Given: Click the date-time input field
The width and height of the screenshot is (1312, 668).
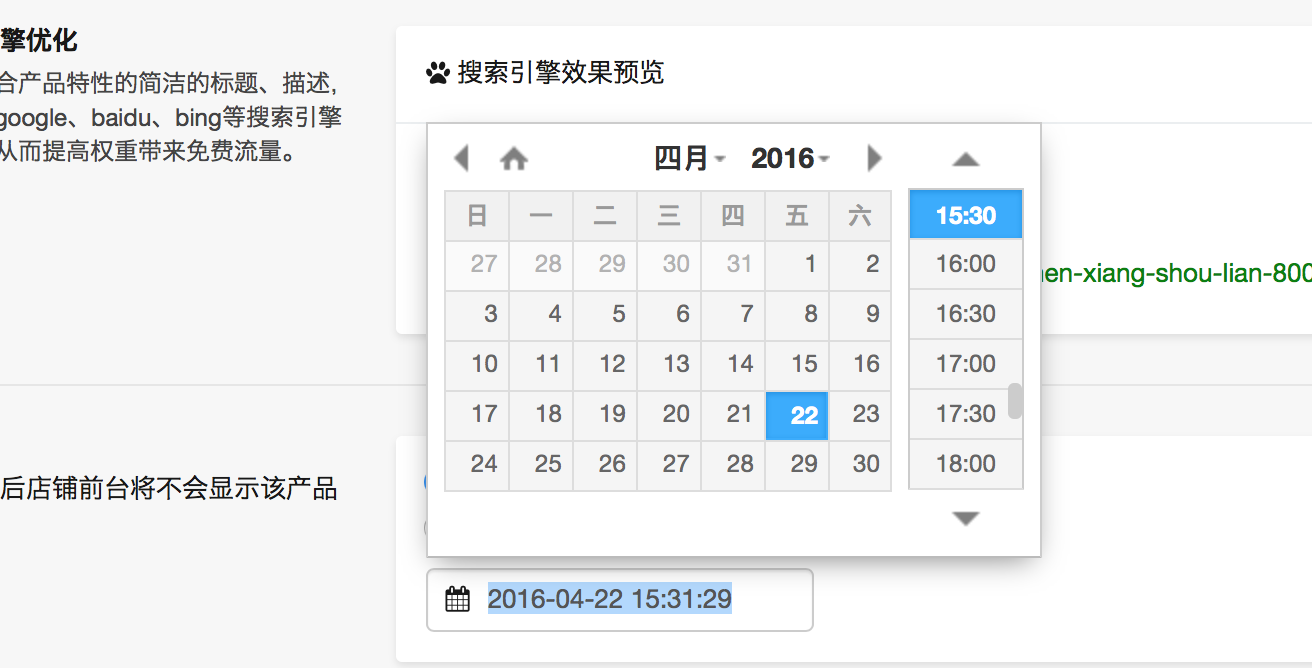Looking at the screenshot, I should point(640,600).
